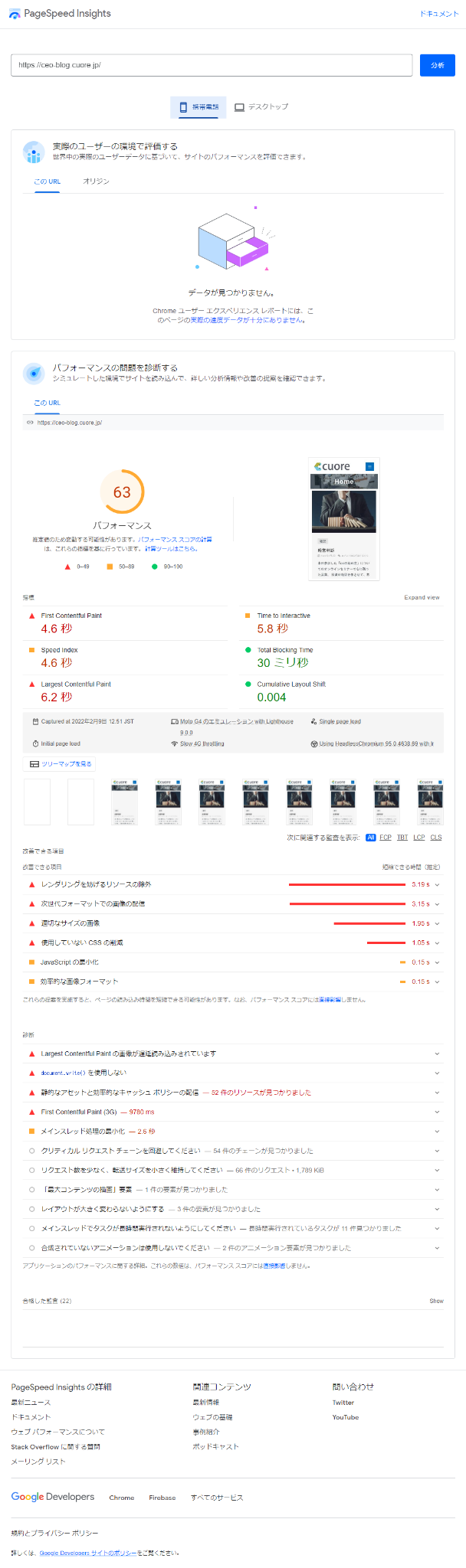Switch to the オリジン tab
The width and height of the screenshot is (466, 1568).
(96, 181)
